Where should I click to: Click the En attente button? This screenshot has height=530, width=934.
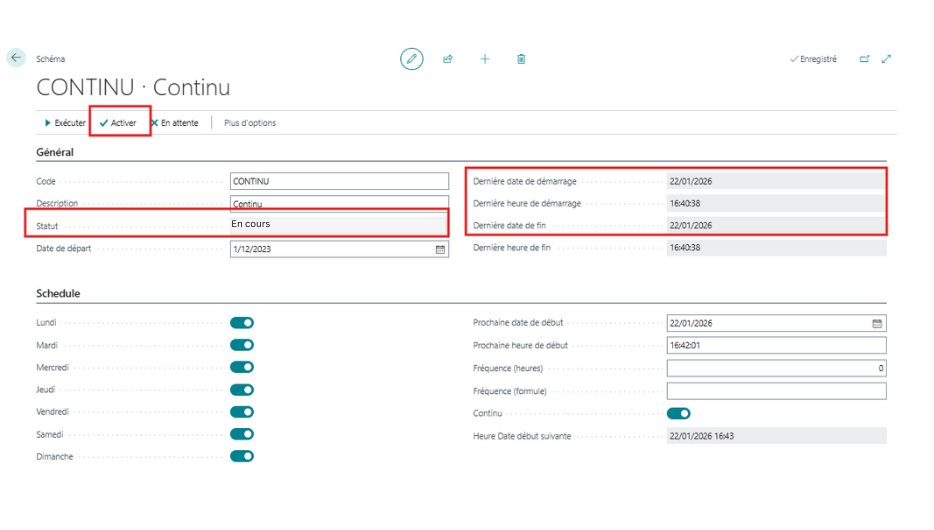pyautogui.click(x=174, y=123)
